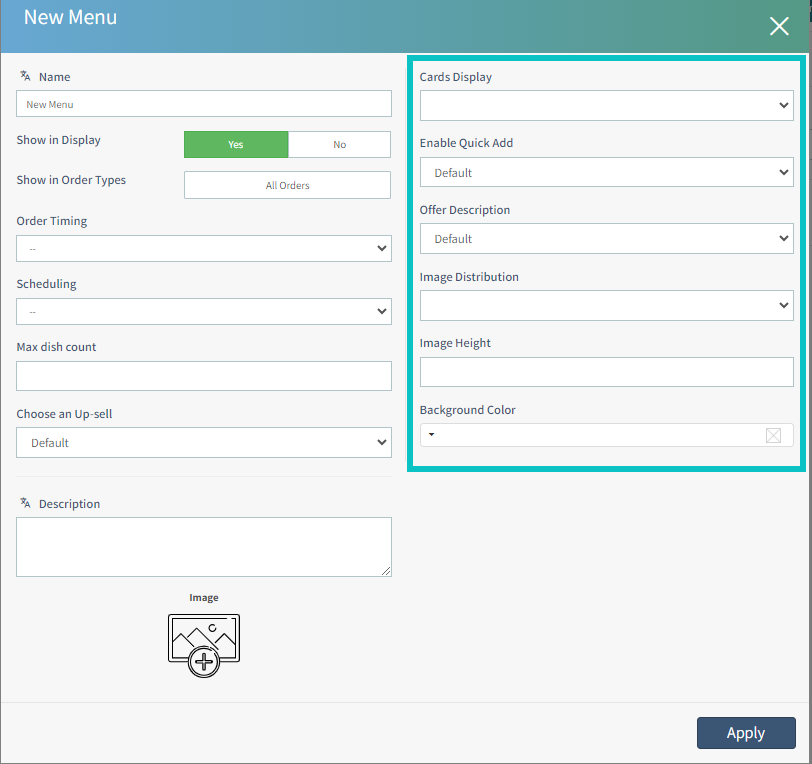Click the add image placeholder icon
This screenshot has height=764, width=812.
(204, 645)
